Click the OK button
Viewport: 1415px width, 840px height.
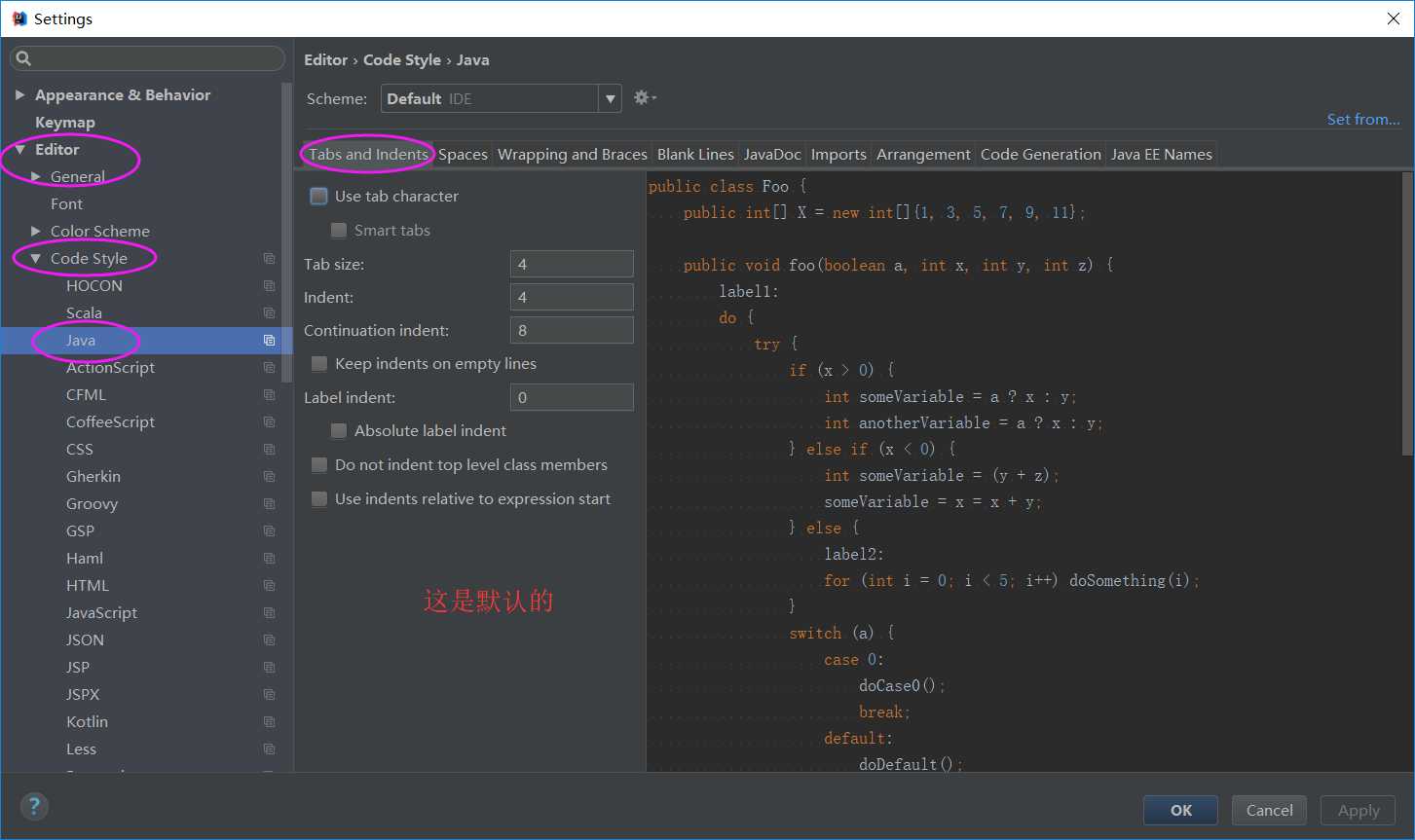(x=1181, y=810)
